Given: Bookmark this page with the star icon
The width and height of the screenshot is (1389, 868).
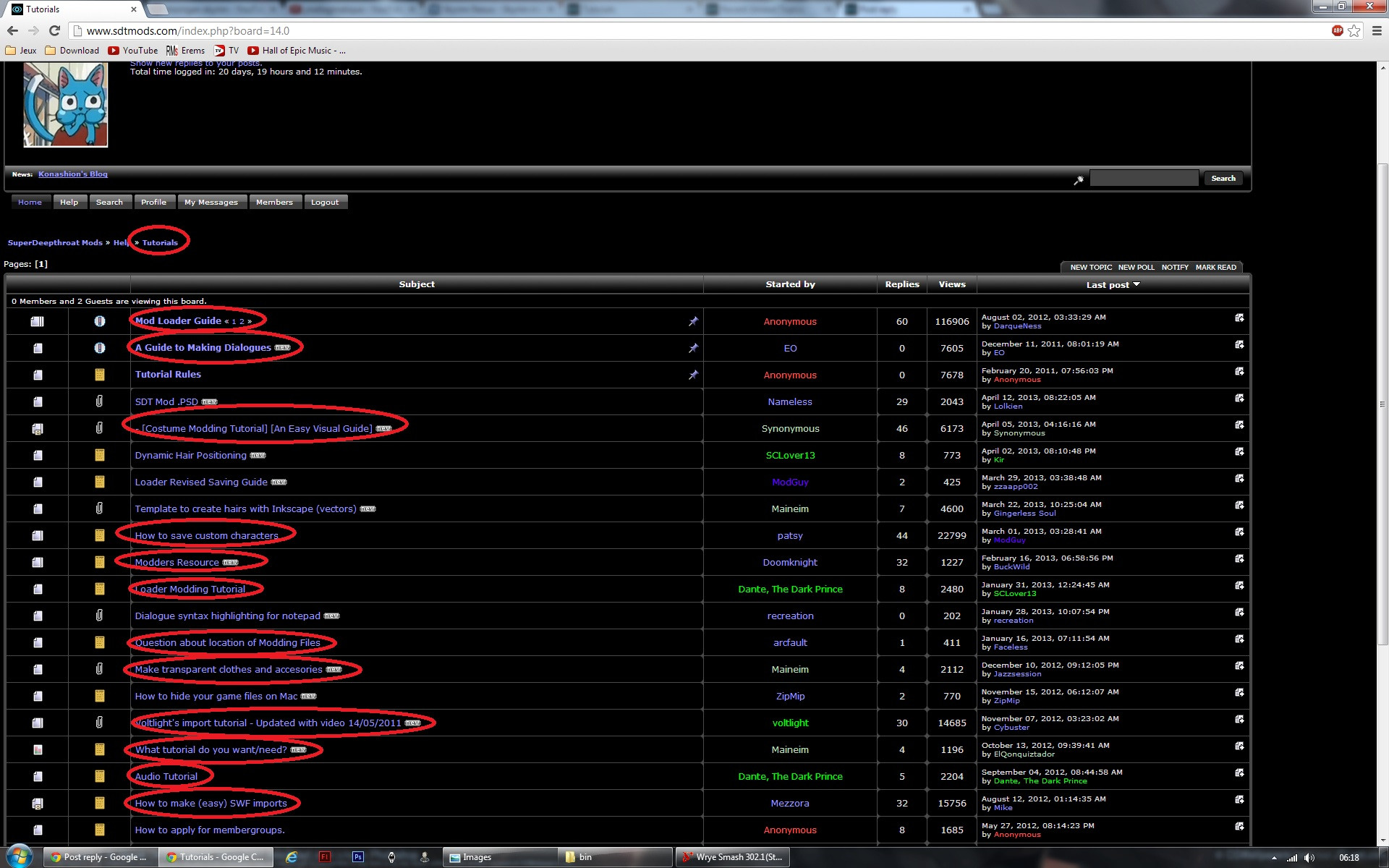Looking at the screenshot, I should (1354, 30).
